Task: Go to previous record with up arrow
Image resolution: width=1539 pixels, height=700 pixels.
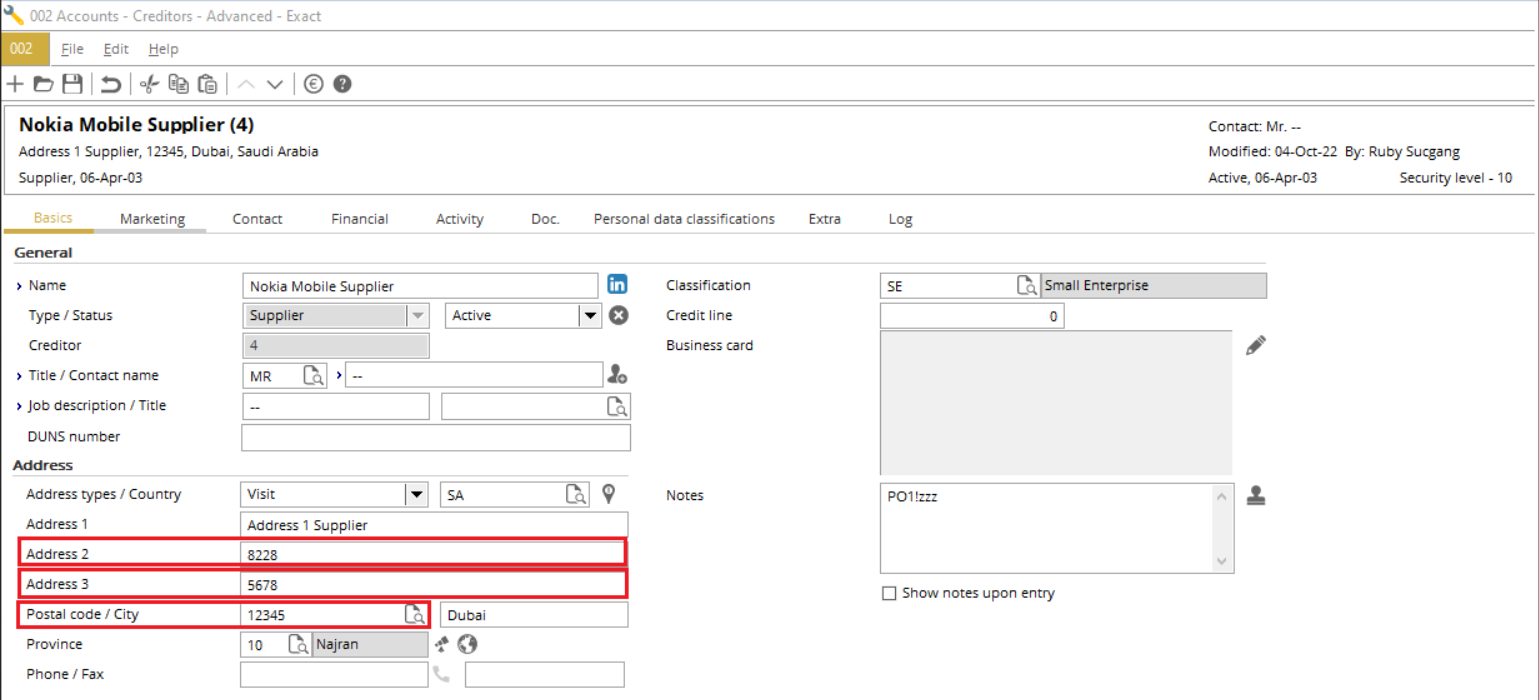Action: click(246, 84)
